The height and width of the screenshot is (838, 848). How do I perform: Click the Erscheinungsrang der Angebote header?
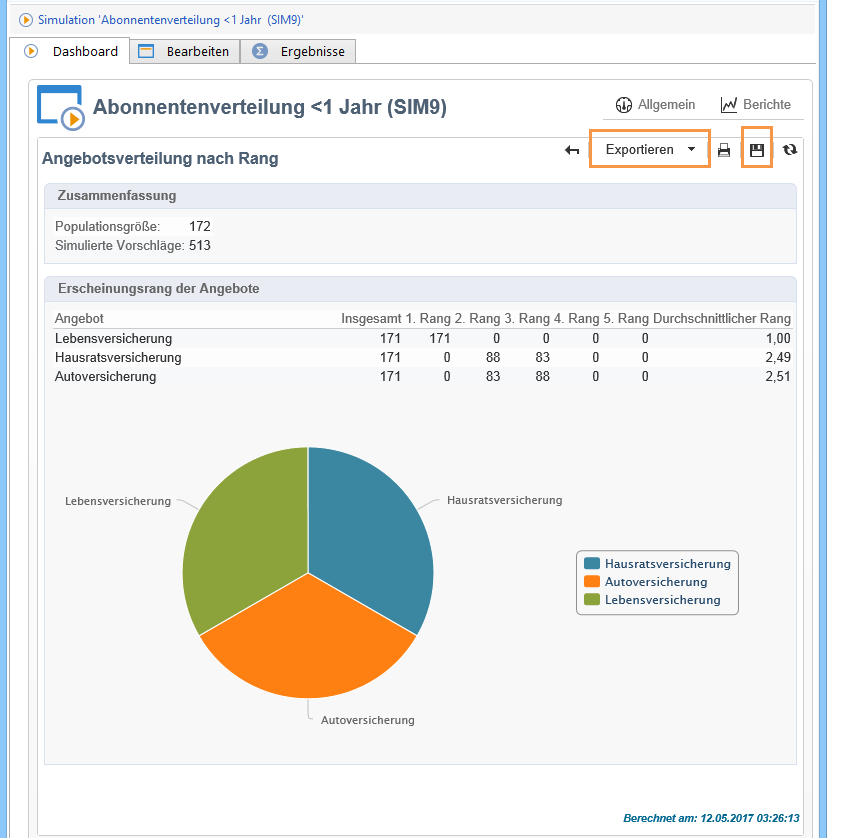pos(420,289)
